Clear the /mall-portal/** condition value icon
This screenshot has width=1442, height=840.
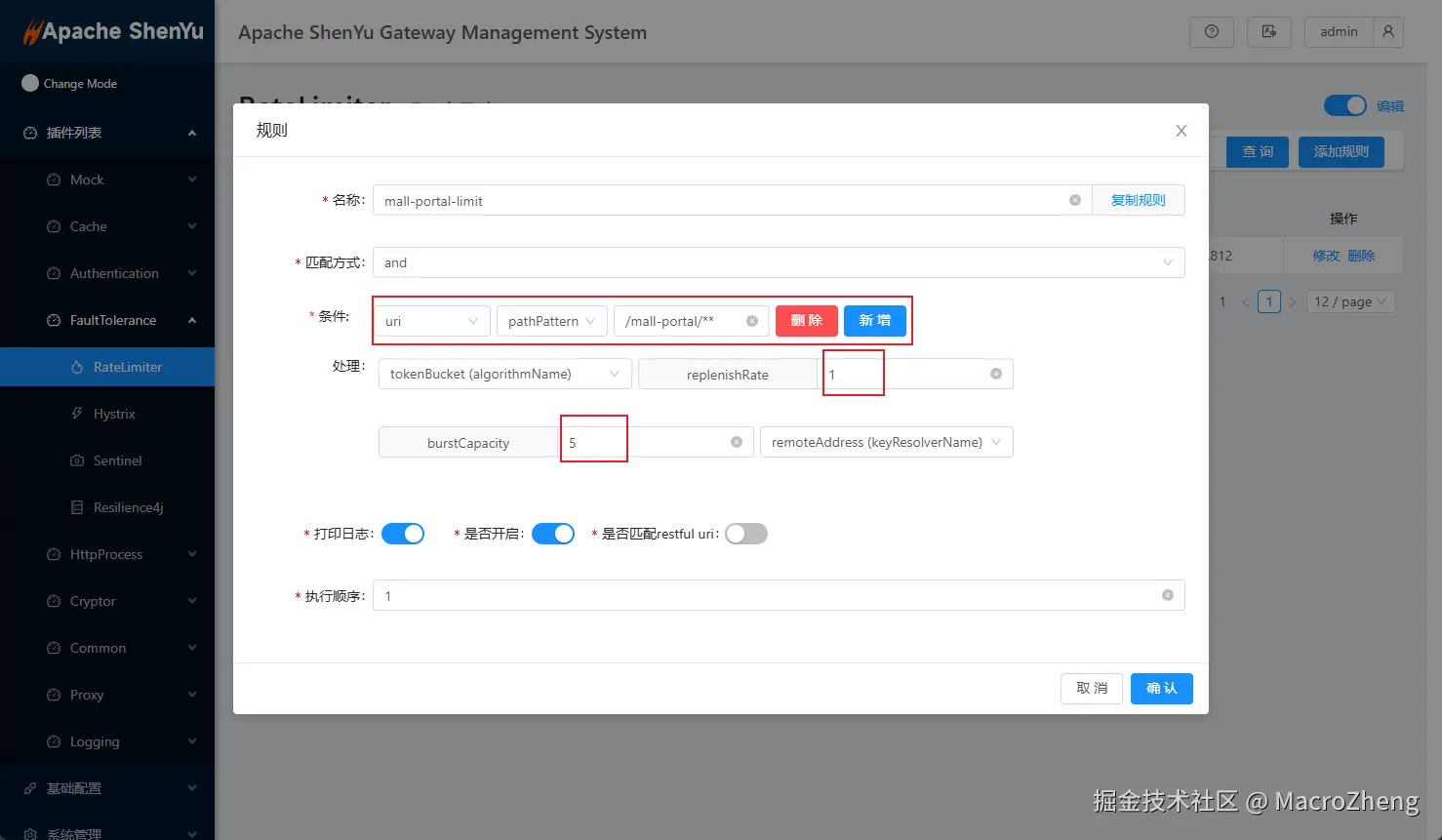pyautogui.click(x=752, y=321)
